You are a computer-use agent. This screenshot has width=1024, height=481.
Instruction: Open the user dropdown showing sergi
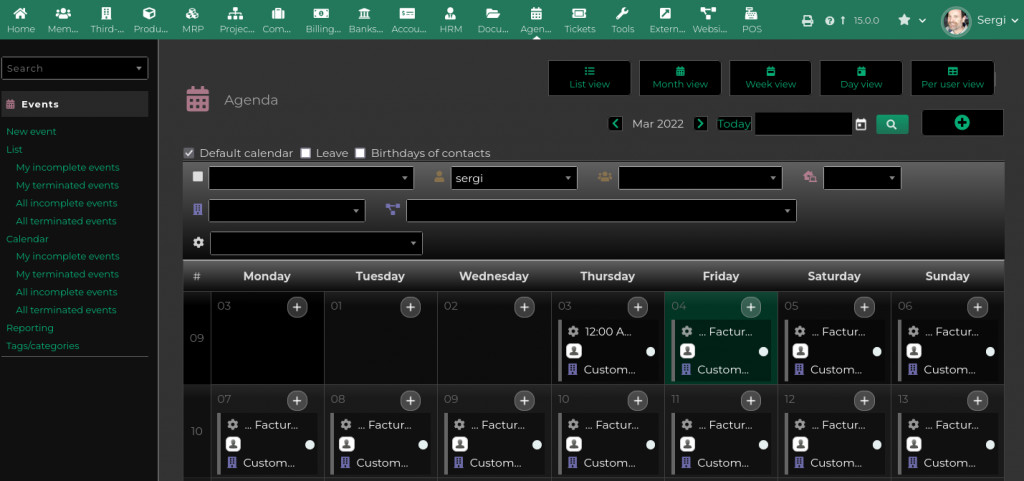[x=513, y=178]
